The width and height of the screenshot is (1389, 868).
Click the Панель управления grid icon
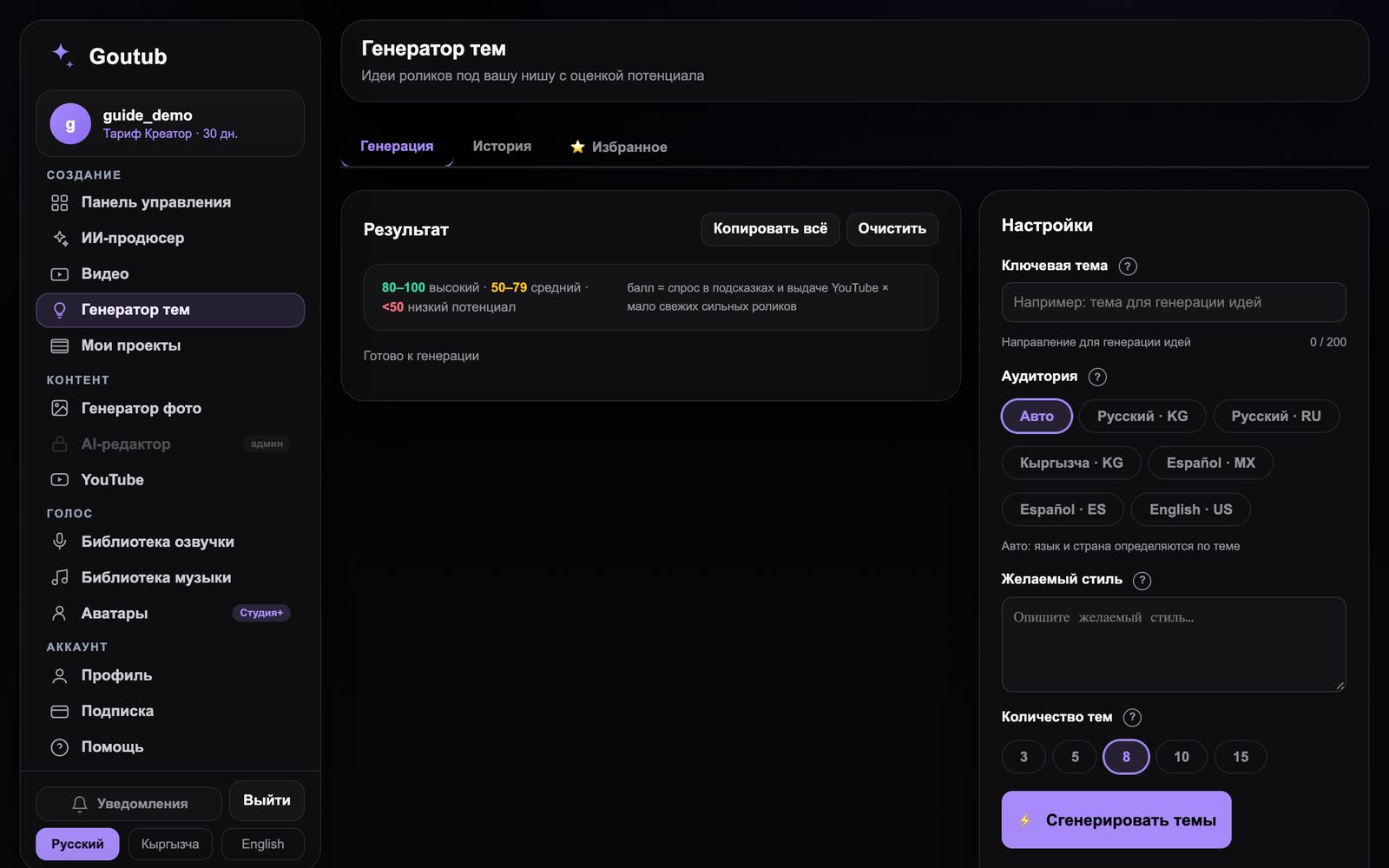[59, 203]
